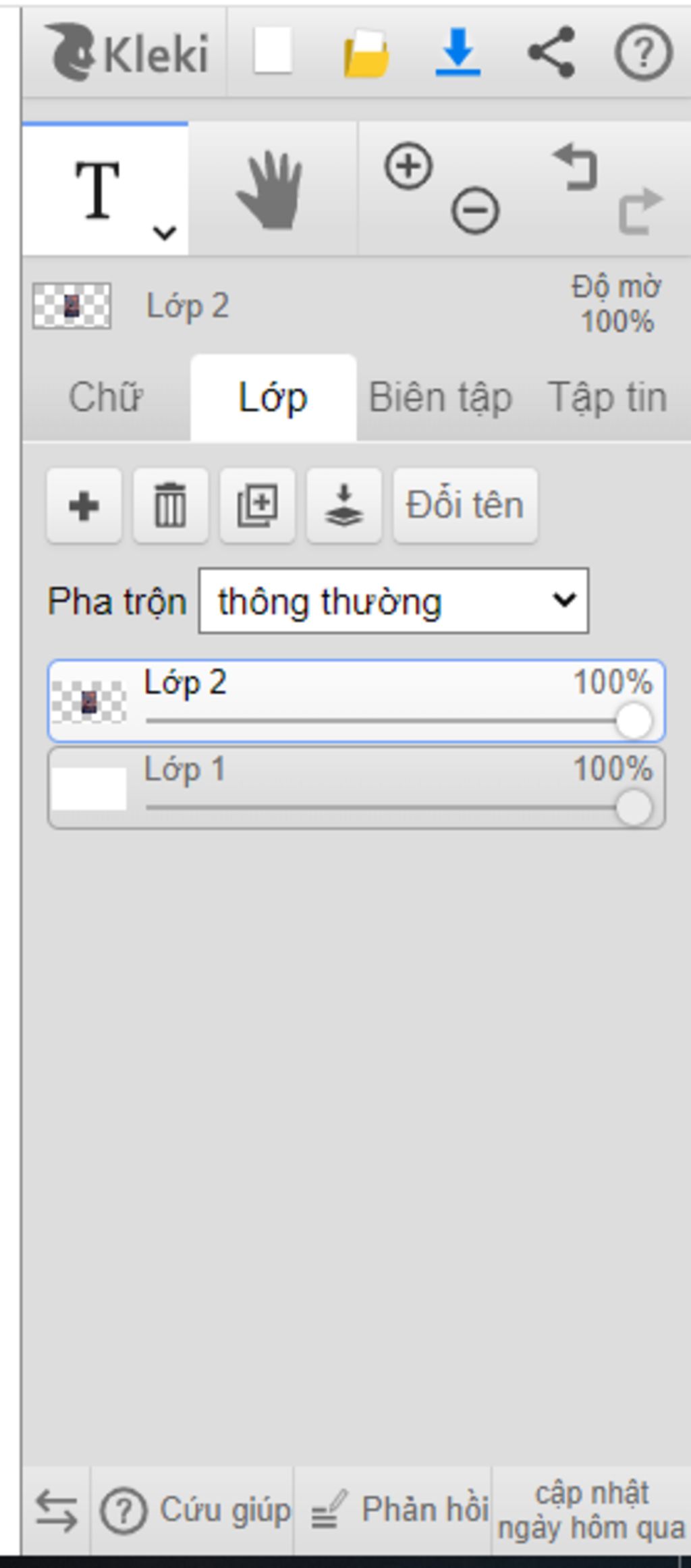The width and height of the screenshot is (691, 1568).
Task: Expand the Text tool chevron
Action: (165, 234)
